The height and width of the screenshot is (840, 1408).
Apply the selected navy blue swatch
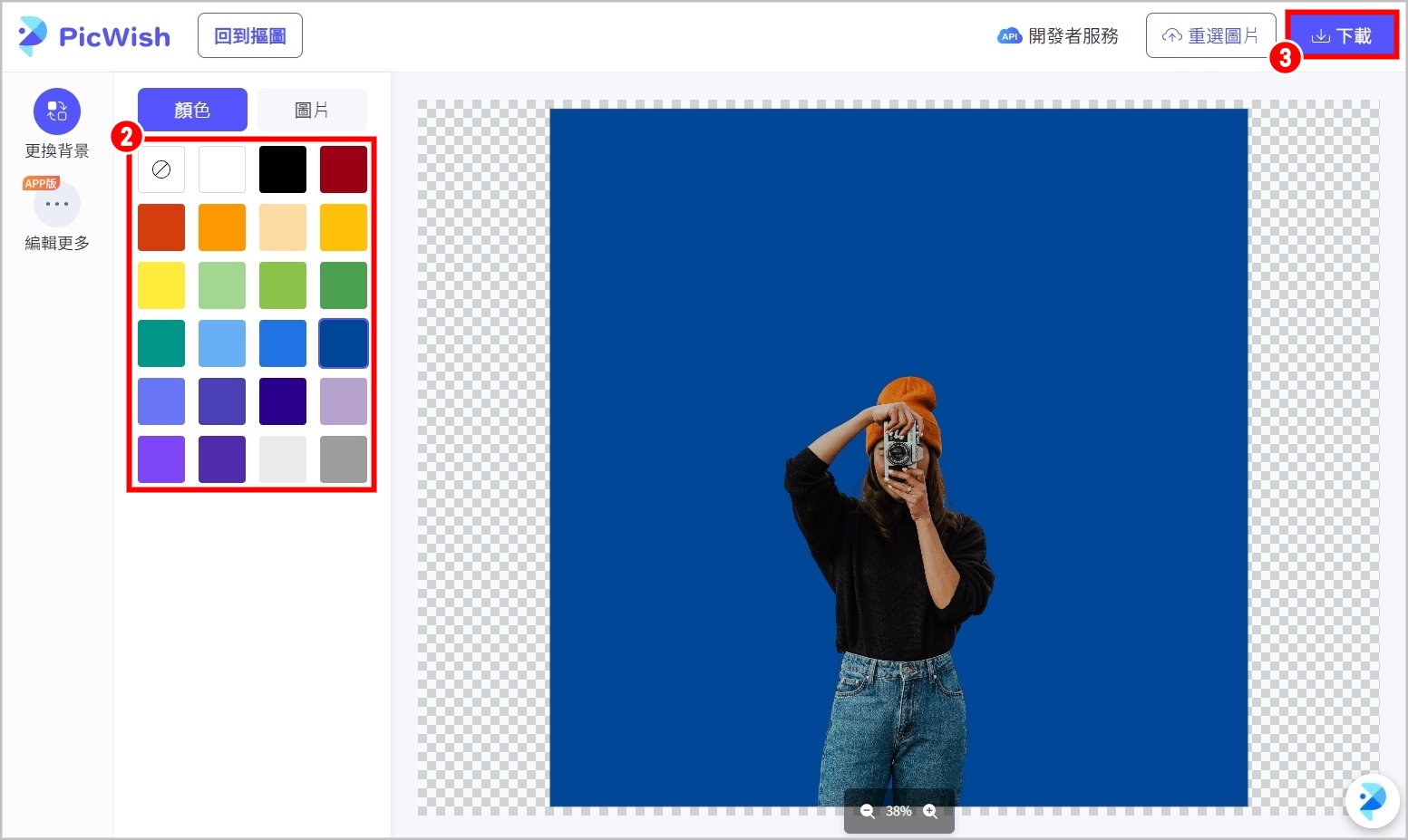click(344, 343)
